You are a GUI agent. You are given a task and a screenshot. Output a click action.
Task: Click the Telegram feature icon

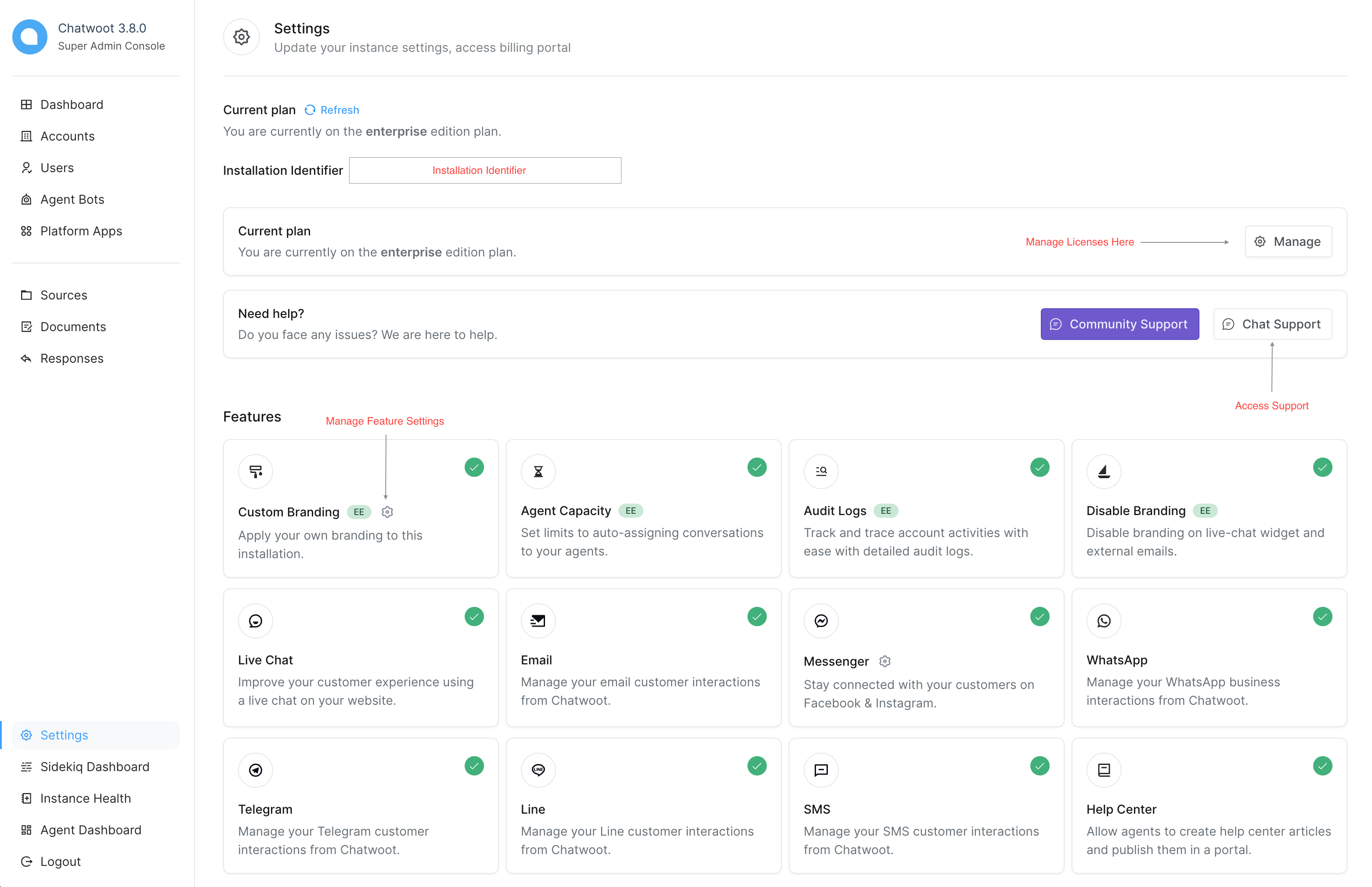[x=255, y=770]
